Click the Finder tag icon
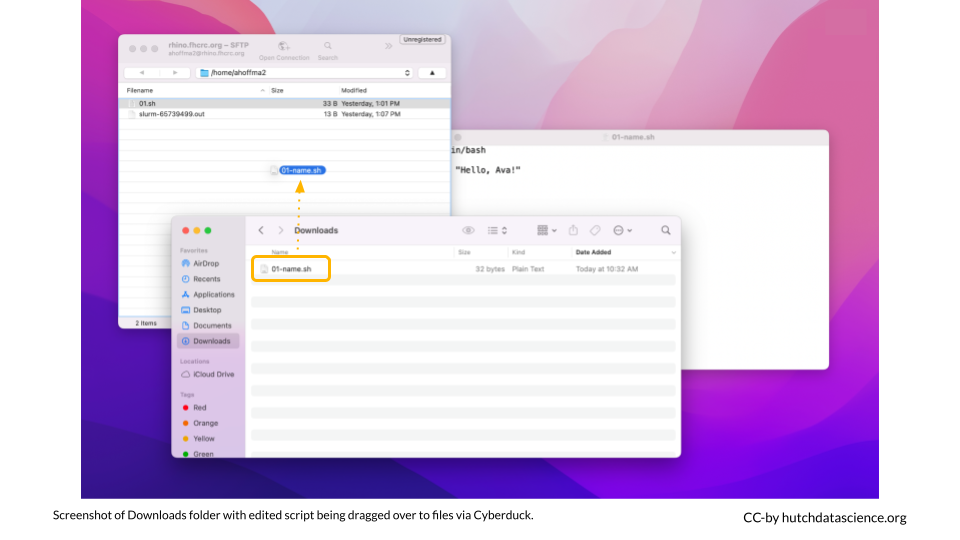The height and width of the screenshot is (540, 960). point(595,230)
